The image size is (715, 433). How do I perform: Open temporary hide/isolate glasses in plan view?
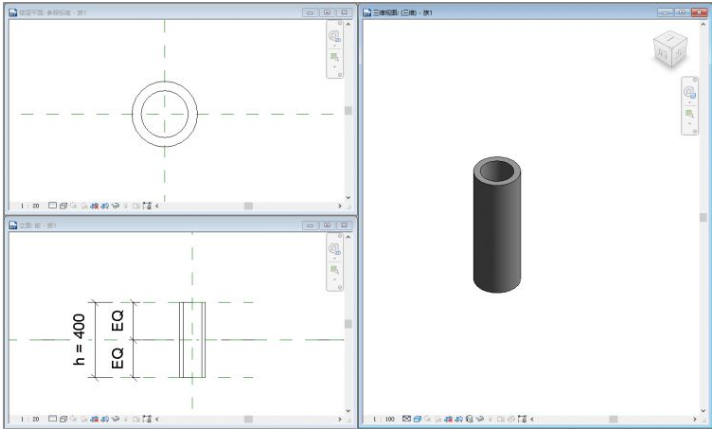click(x=115, y=206)
